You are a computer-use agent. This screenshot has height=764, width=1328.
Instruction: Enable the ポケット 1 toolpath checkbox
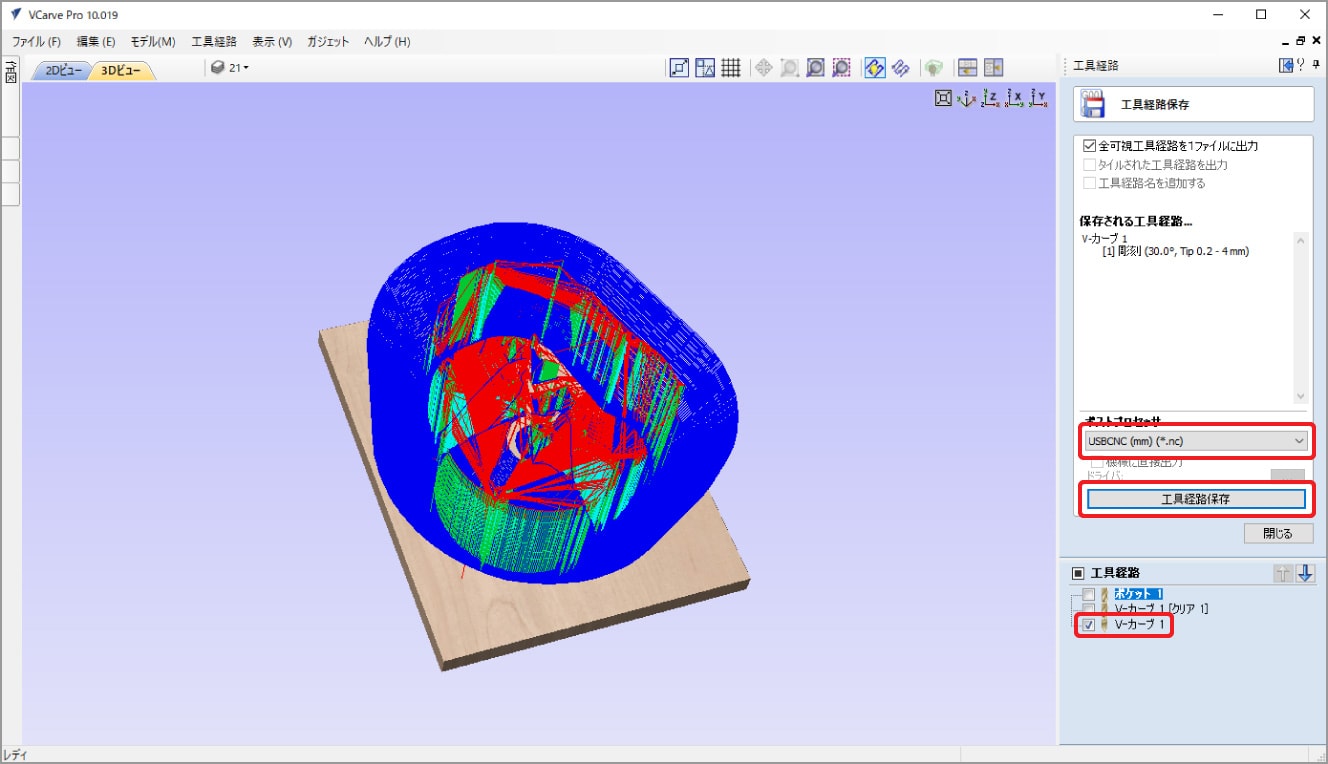1089,594
